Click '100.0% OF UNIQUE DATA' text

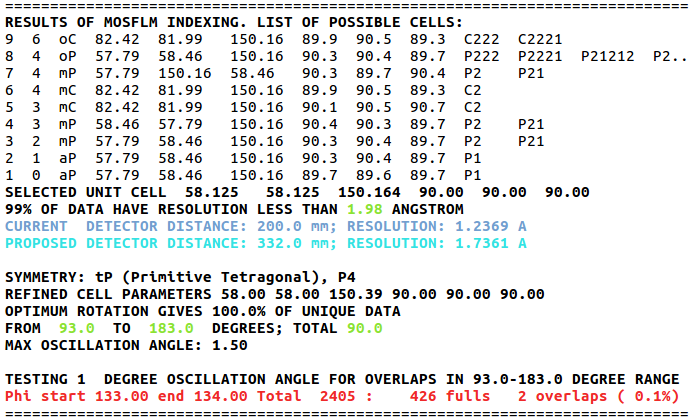pos(306,311)
